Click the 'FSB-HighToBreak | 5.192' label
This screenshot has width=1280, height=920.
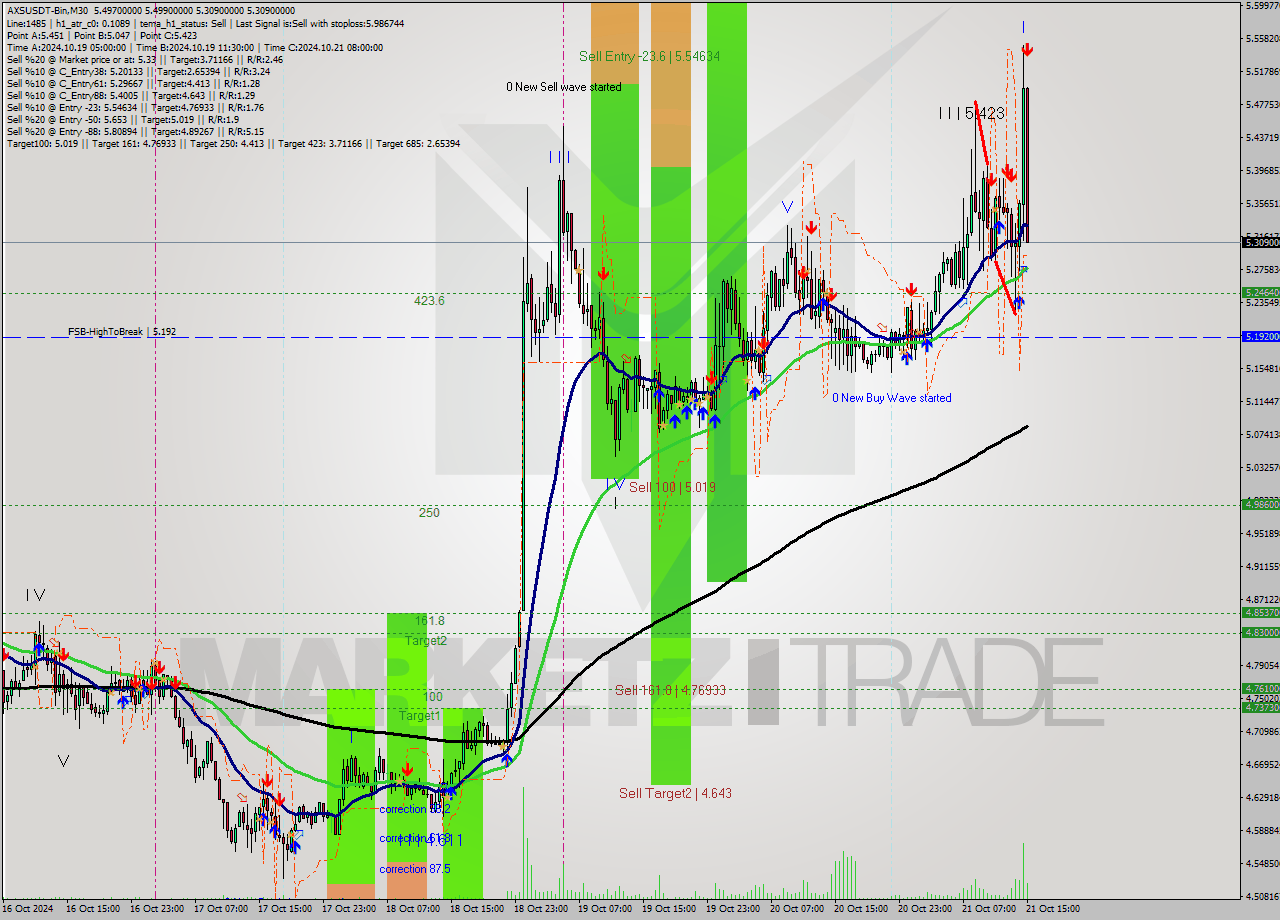click(122, 331)
